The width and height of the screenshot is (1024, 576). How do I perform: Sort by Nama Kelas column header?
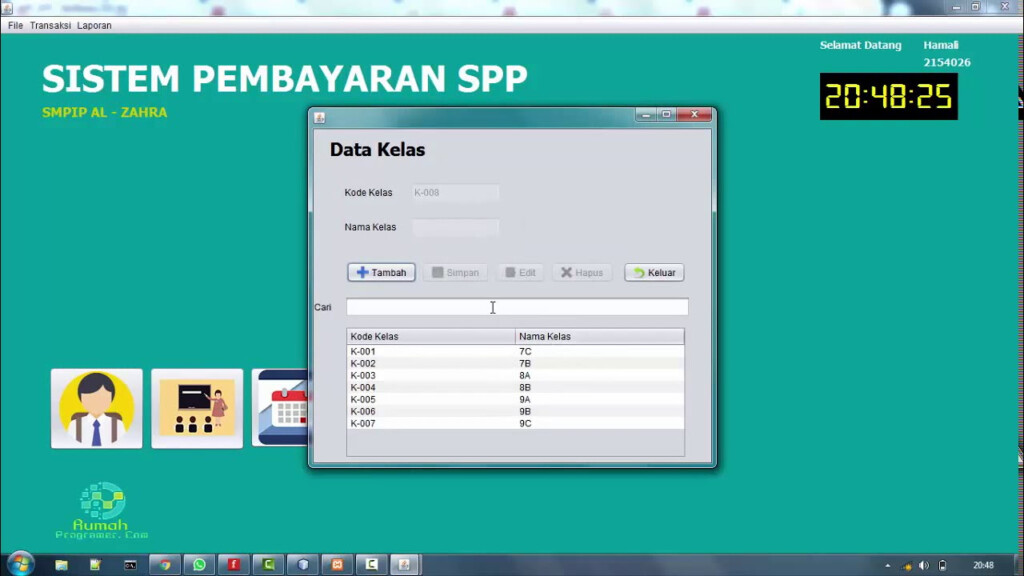coord(600,336)
